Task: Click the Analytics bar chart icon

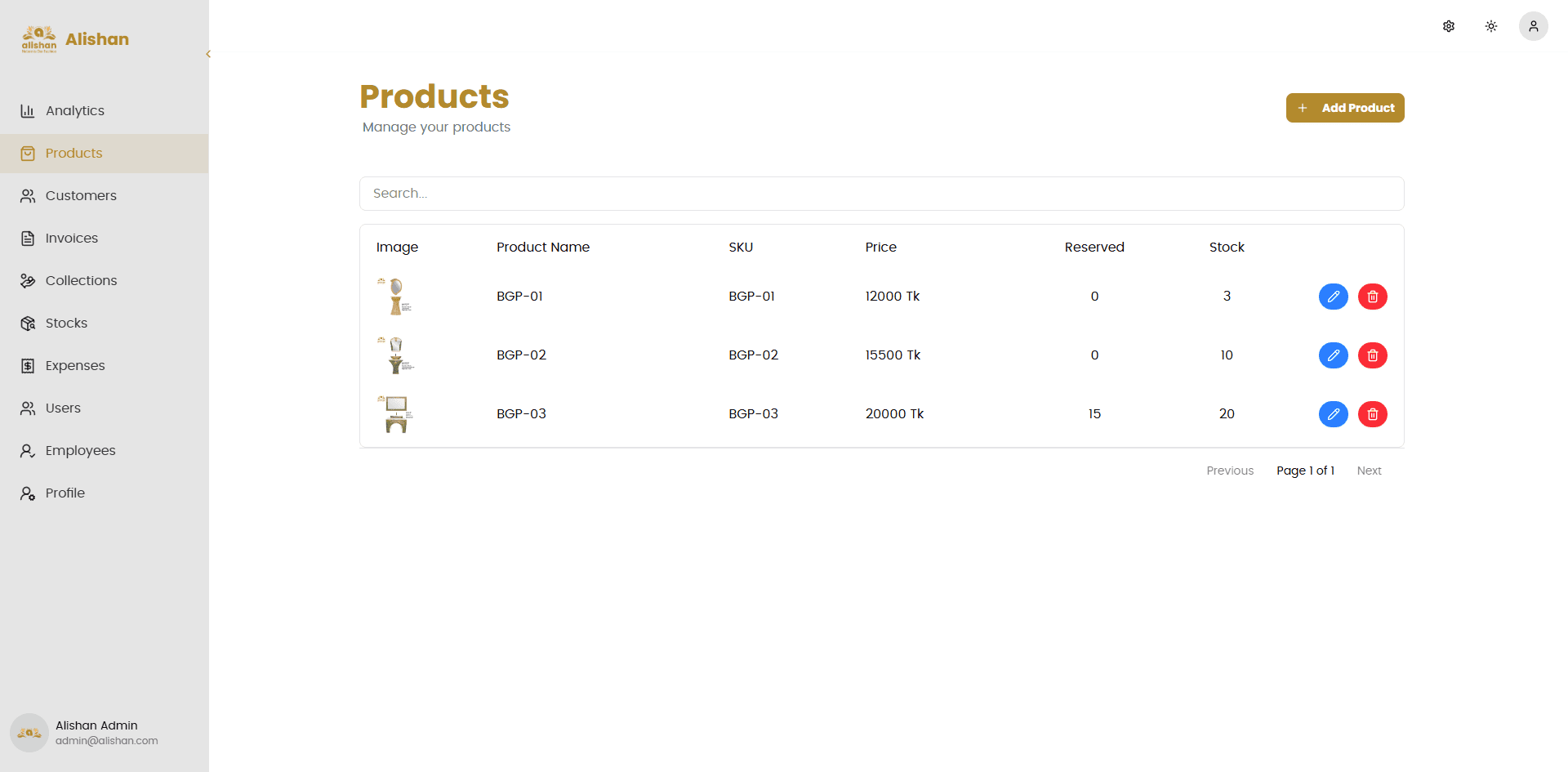Action: pos(28,111)
